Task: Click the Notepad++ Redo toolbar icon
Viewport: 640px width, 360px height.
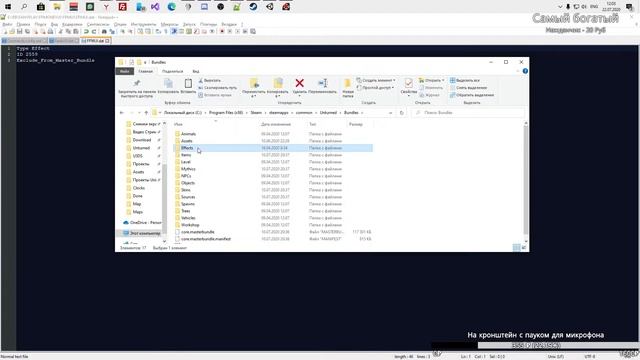Action: point(94,31)
